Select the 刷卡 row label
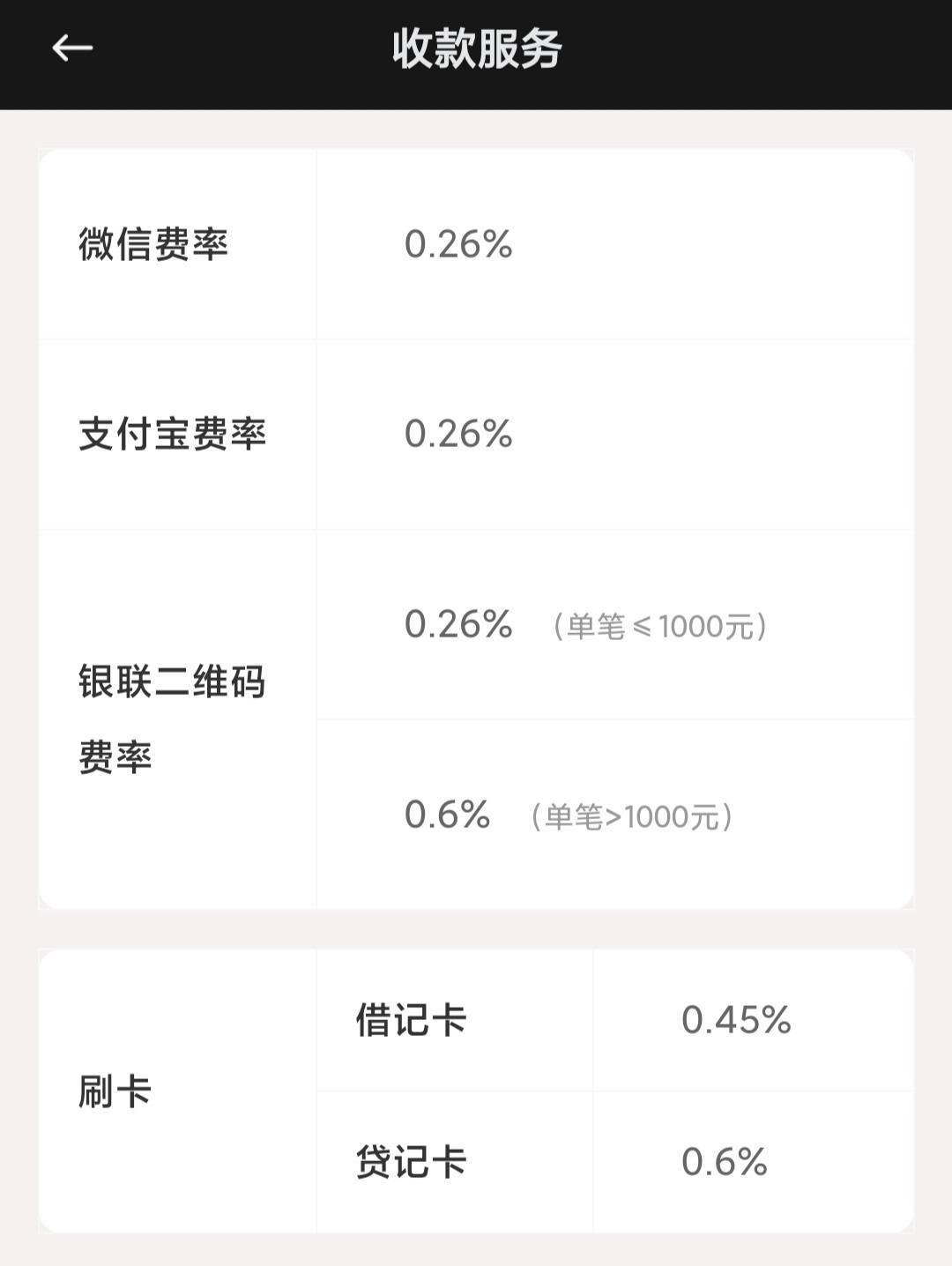952x1266 pixels. (115, 1091)
